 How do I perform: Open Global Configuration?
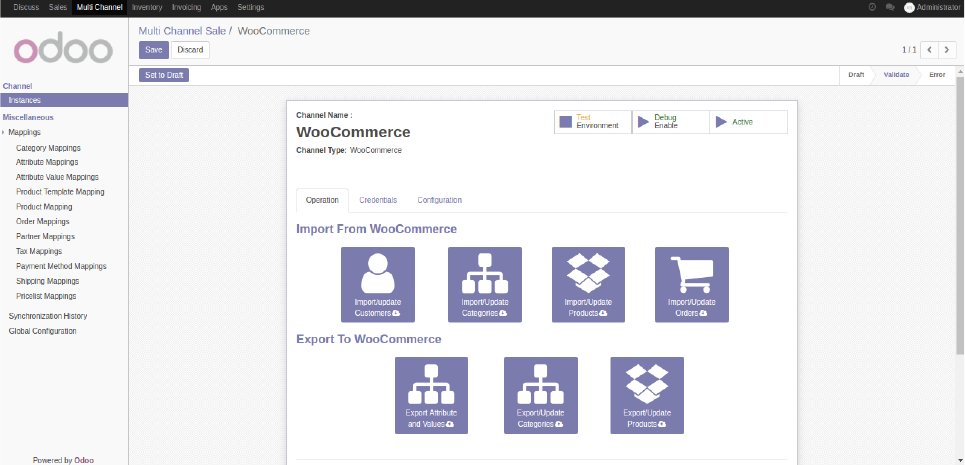(42, 331)
